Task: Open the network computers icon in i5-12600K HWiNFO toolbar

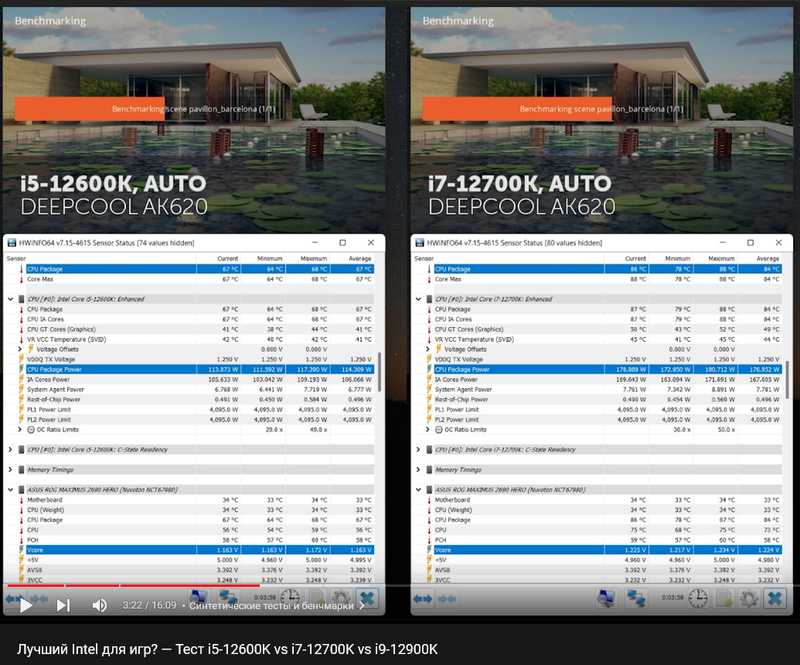Action: tap(228, 597)
